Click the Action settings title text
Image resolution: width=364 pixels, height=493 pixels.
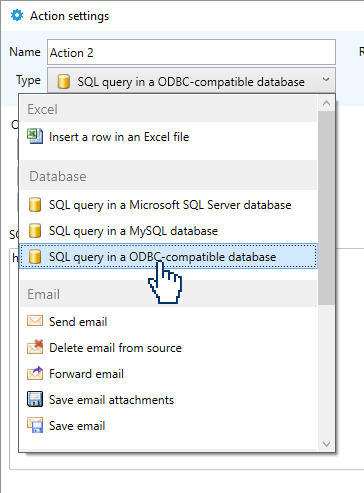[70, 16]
